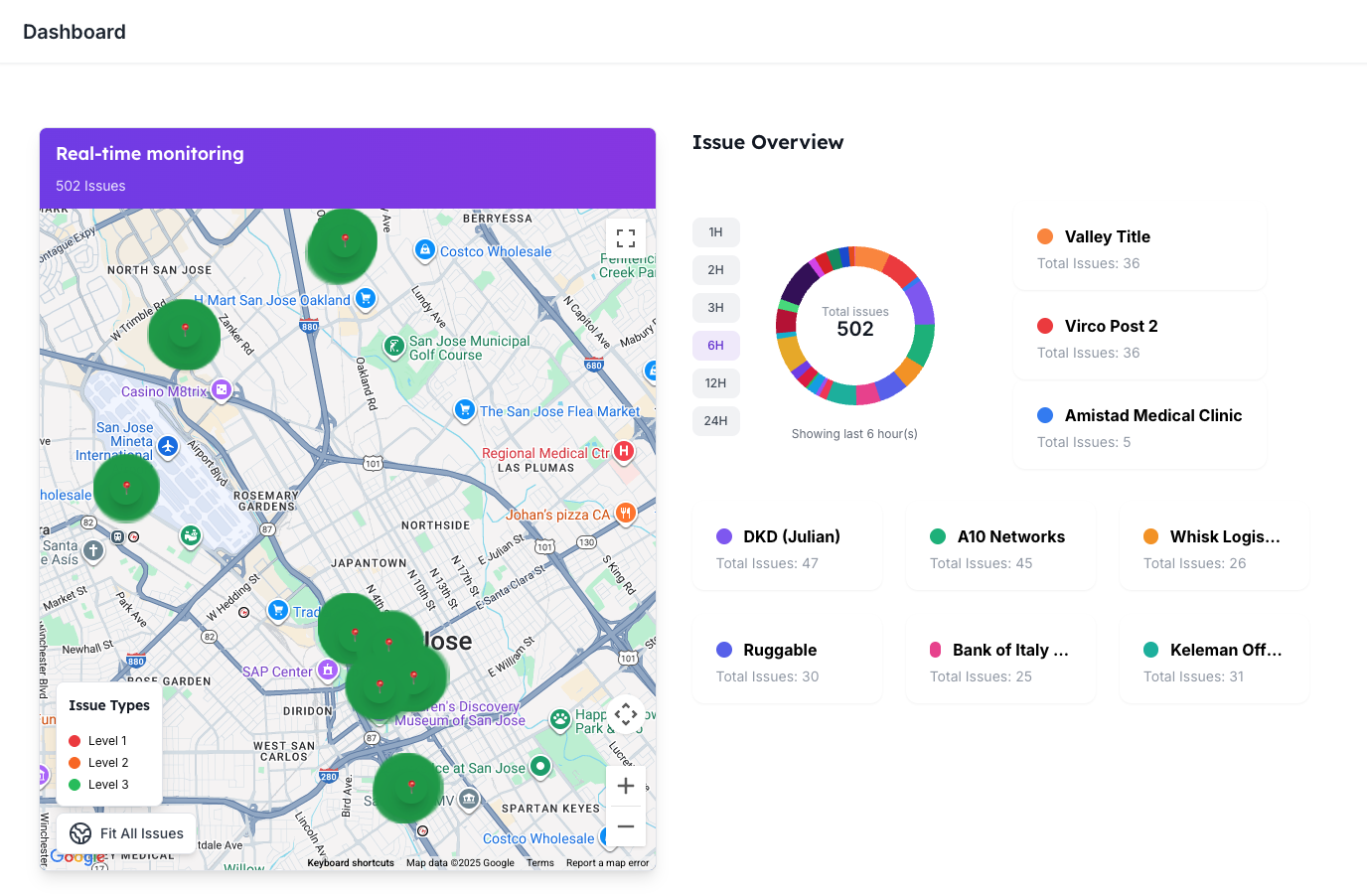Click the San Jose airport plane icon
Viewport: 1367px width, 896px height.
pos(168,446)
